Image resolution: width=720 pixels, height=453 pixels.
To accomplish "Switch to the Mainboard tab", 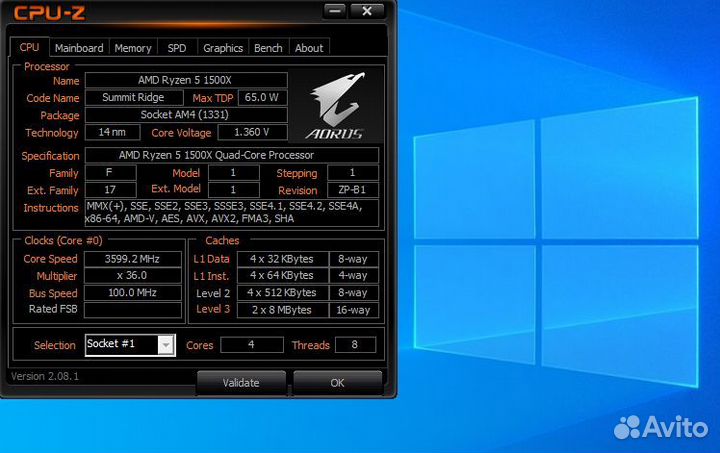I will [x=79, y=48].
